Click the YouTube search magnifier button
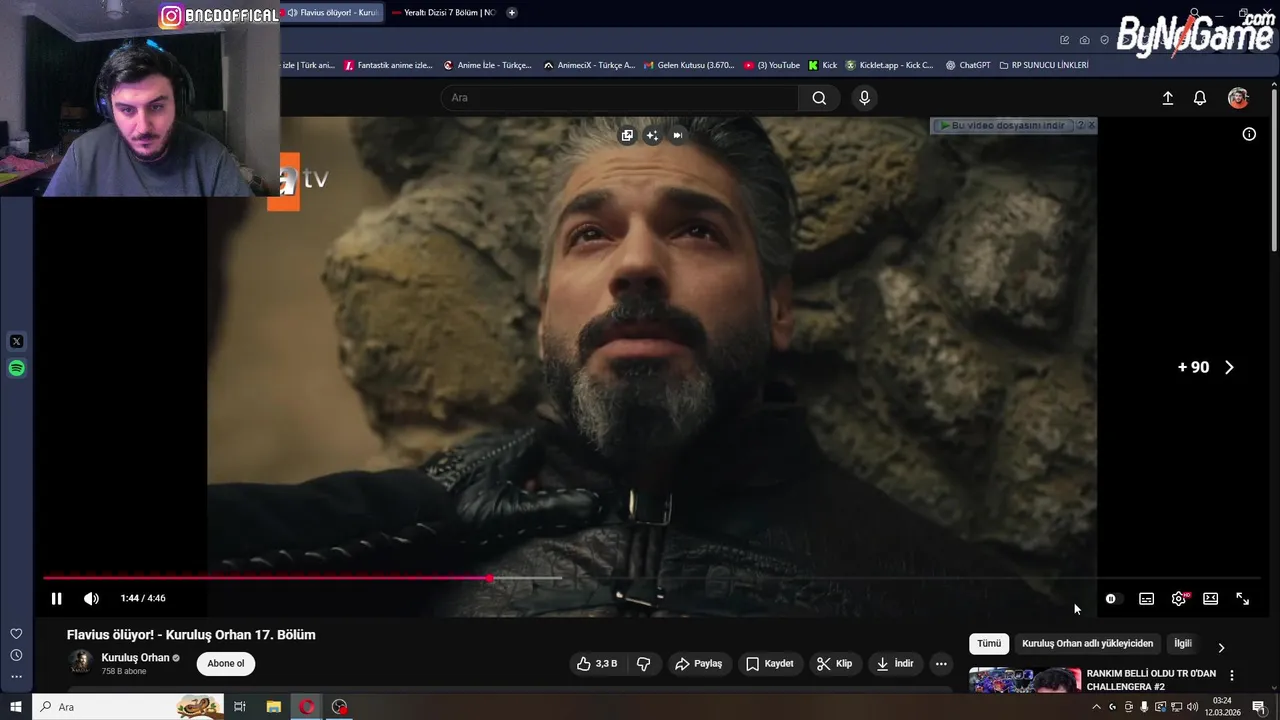 819,97
